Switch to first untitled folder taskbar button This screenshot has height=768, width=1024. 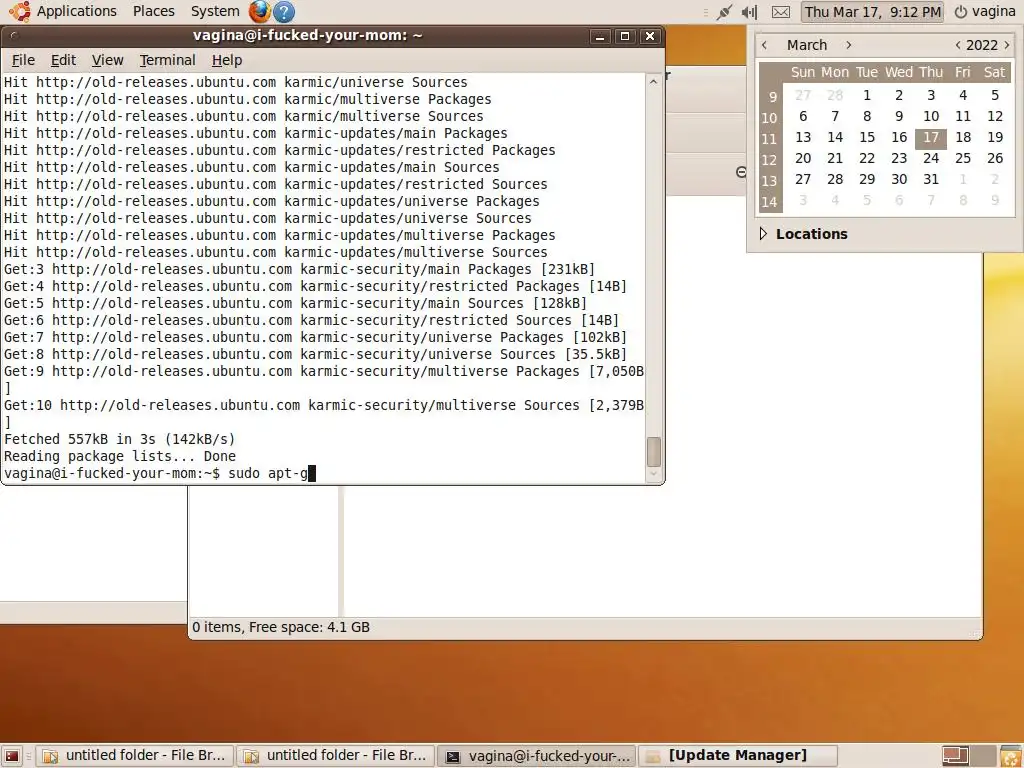coord(134,756)
